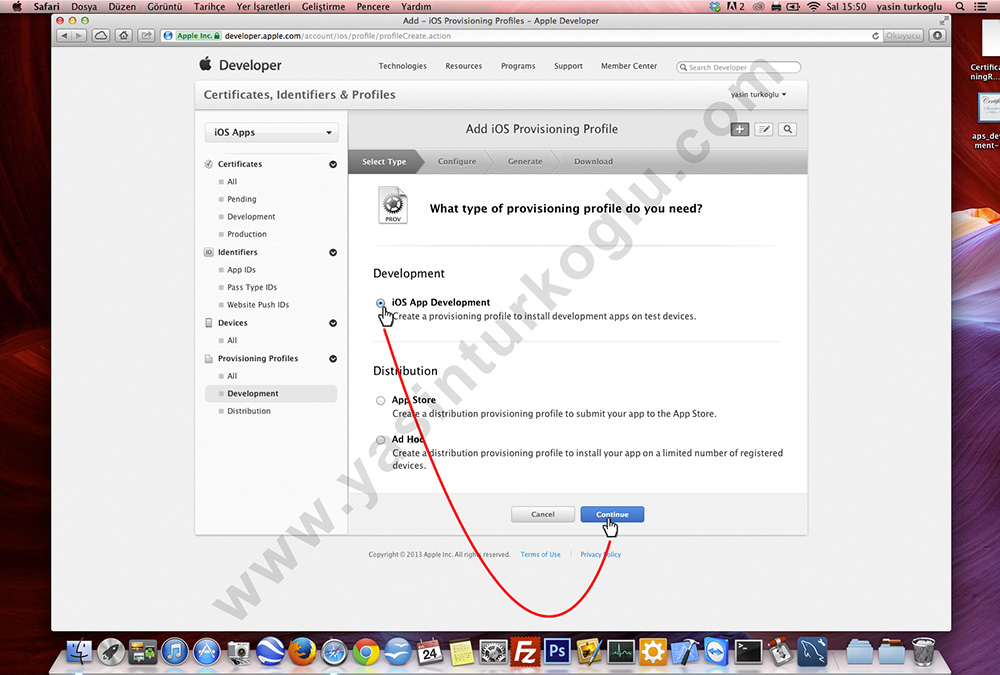
Task: Open the Technologies navigation link
Action: coord(402,66)
